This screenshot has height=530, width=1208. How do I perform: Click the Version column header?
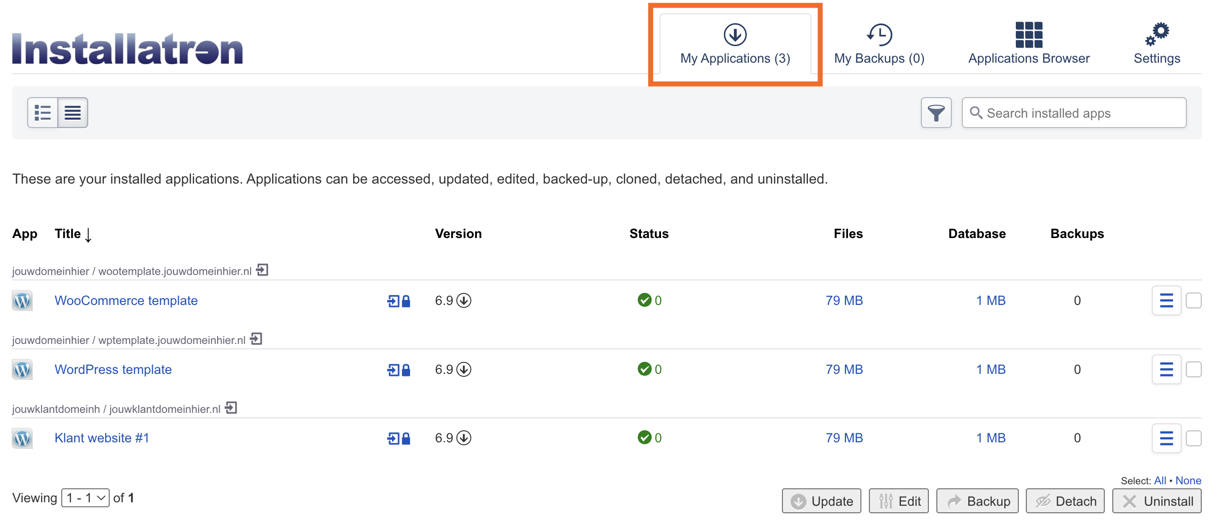click(x=458, y=234)
